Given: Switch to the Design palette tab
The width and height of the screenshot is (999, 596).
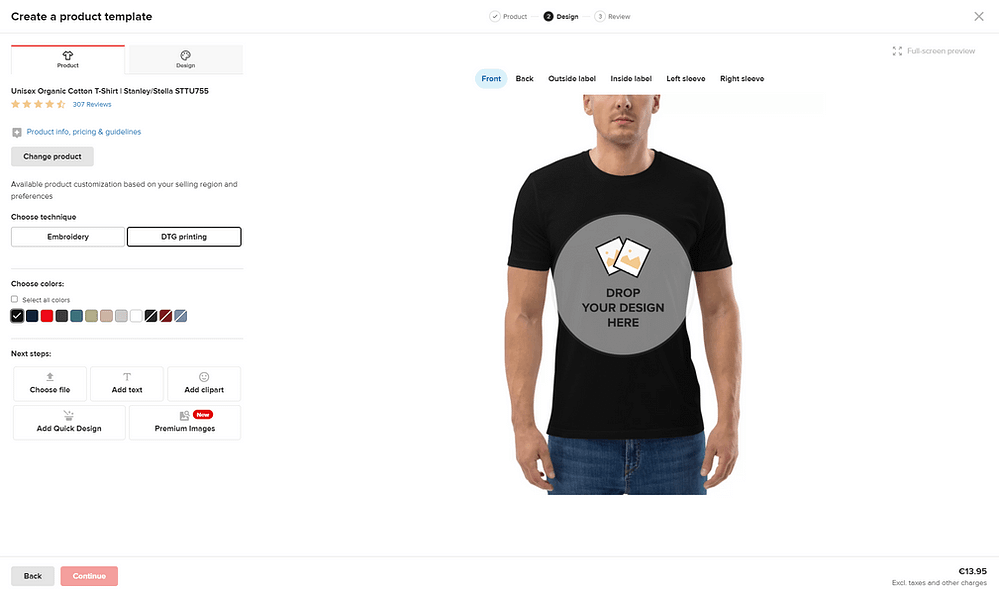Looking at the screenshot, I should click(x=185, y=59).
